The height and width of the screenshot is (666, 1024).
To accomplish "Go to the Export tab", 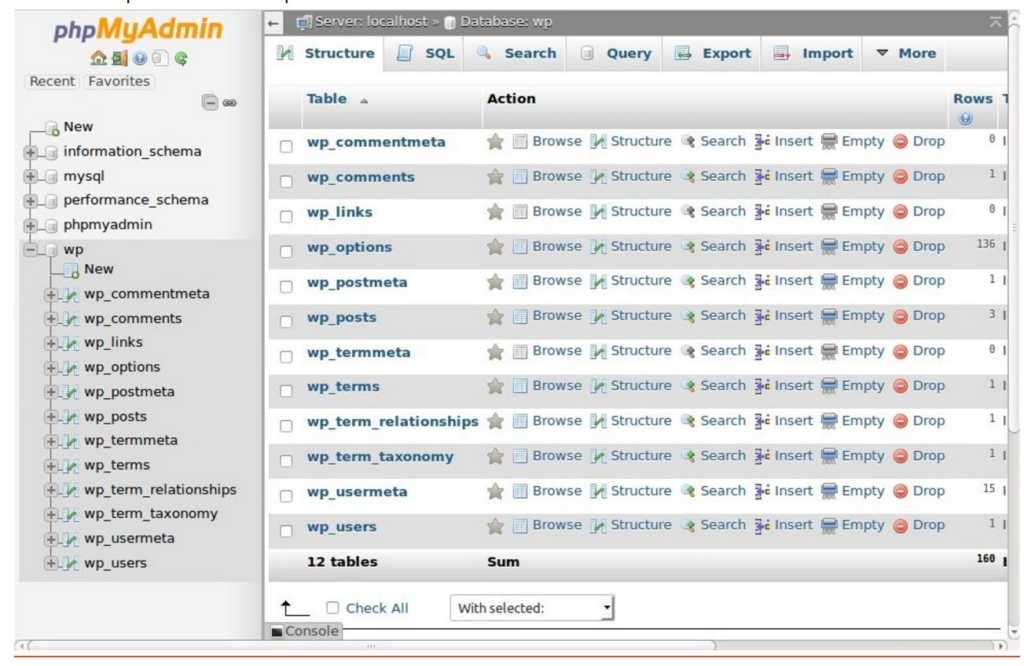I will 713,53.
